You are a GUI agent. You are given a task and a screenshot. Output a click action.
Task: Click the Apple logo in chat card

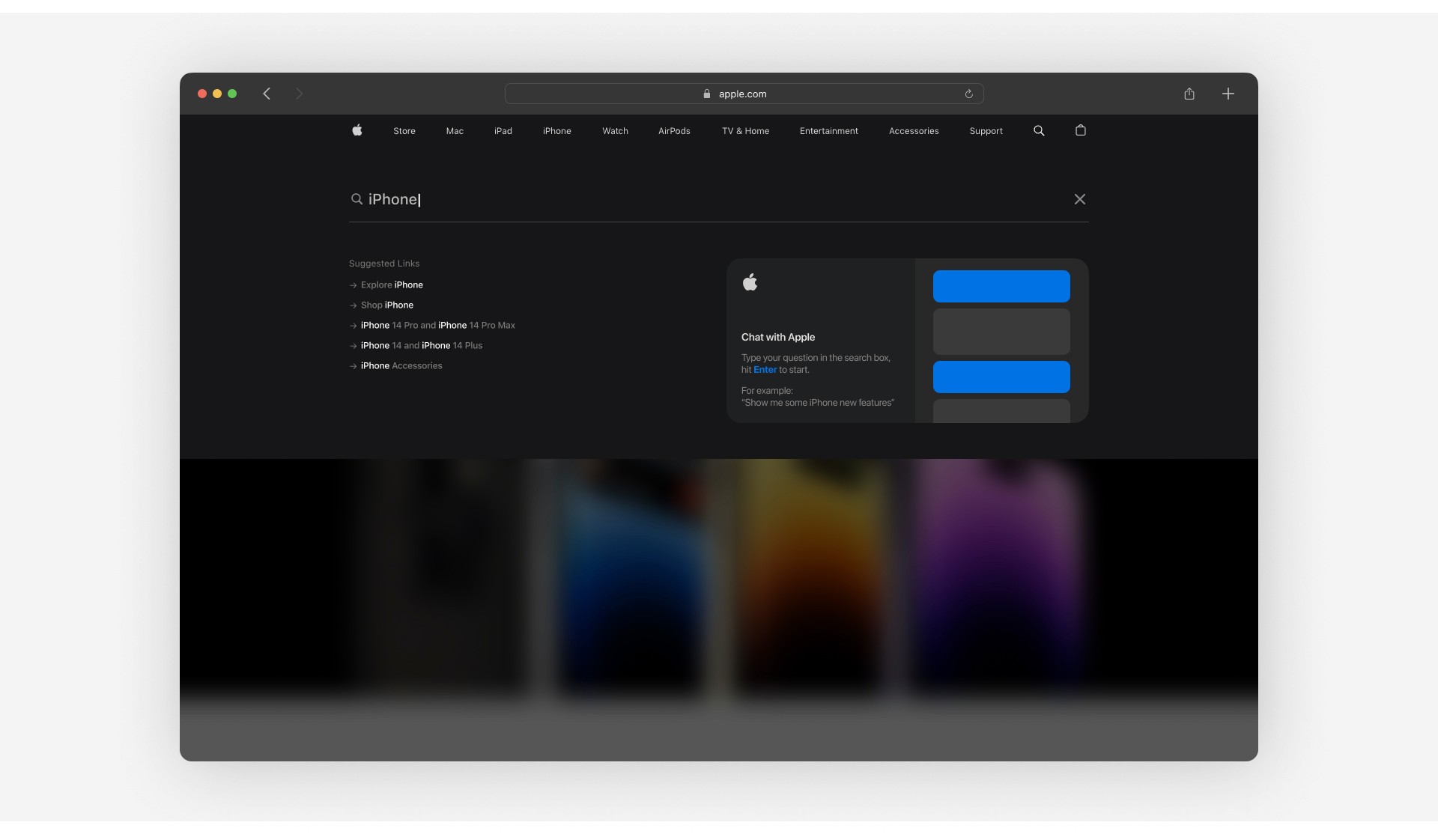[x=750, y=282]
